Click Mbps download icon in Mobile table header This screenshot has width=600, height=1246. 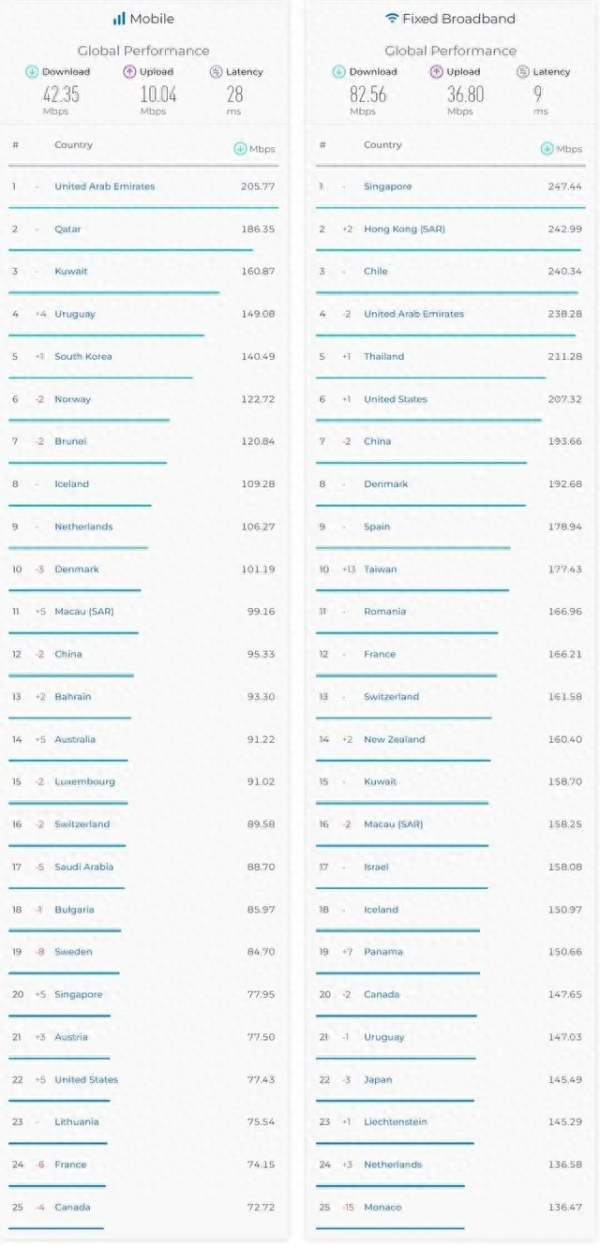[x=239, y=149]
